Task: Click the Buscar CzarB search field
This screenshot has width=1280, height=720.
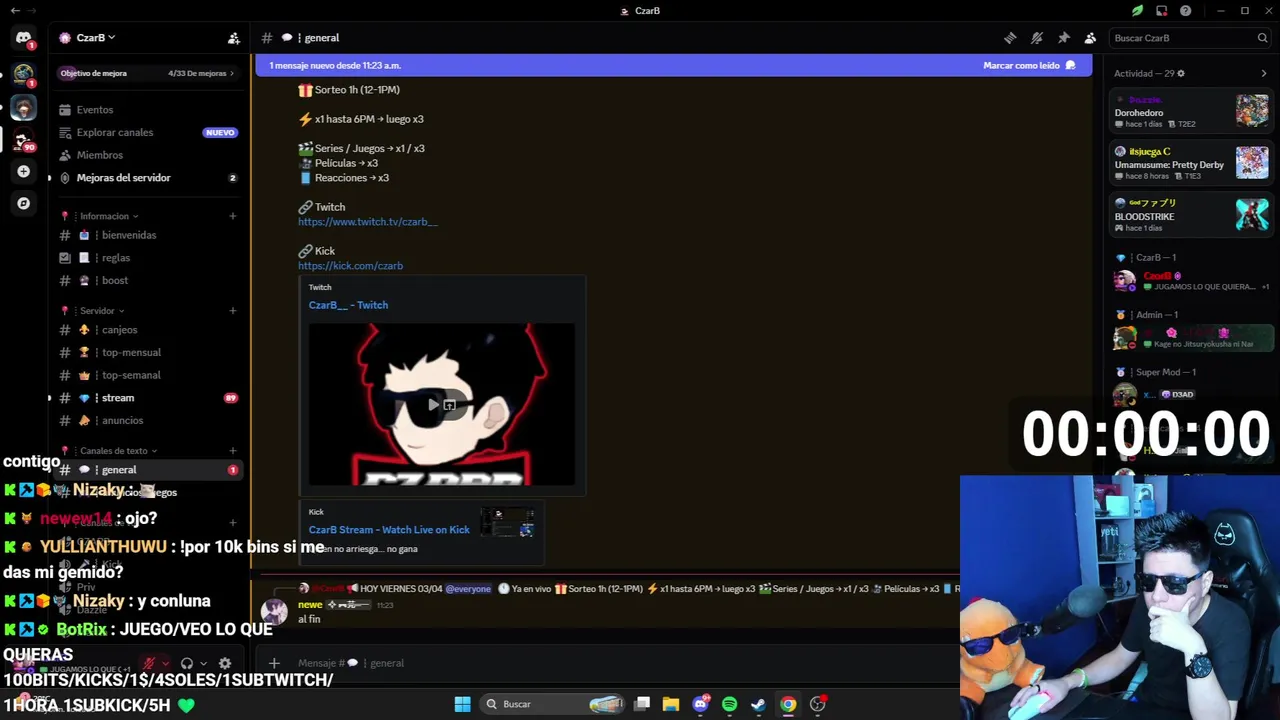Action: tap(1190, 38)
